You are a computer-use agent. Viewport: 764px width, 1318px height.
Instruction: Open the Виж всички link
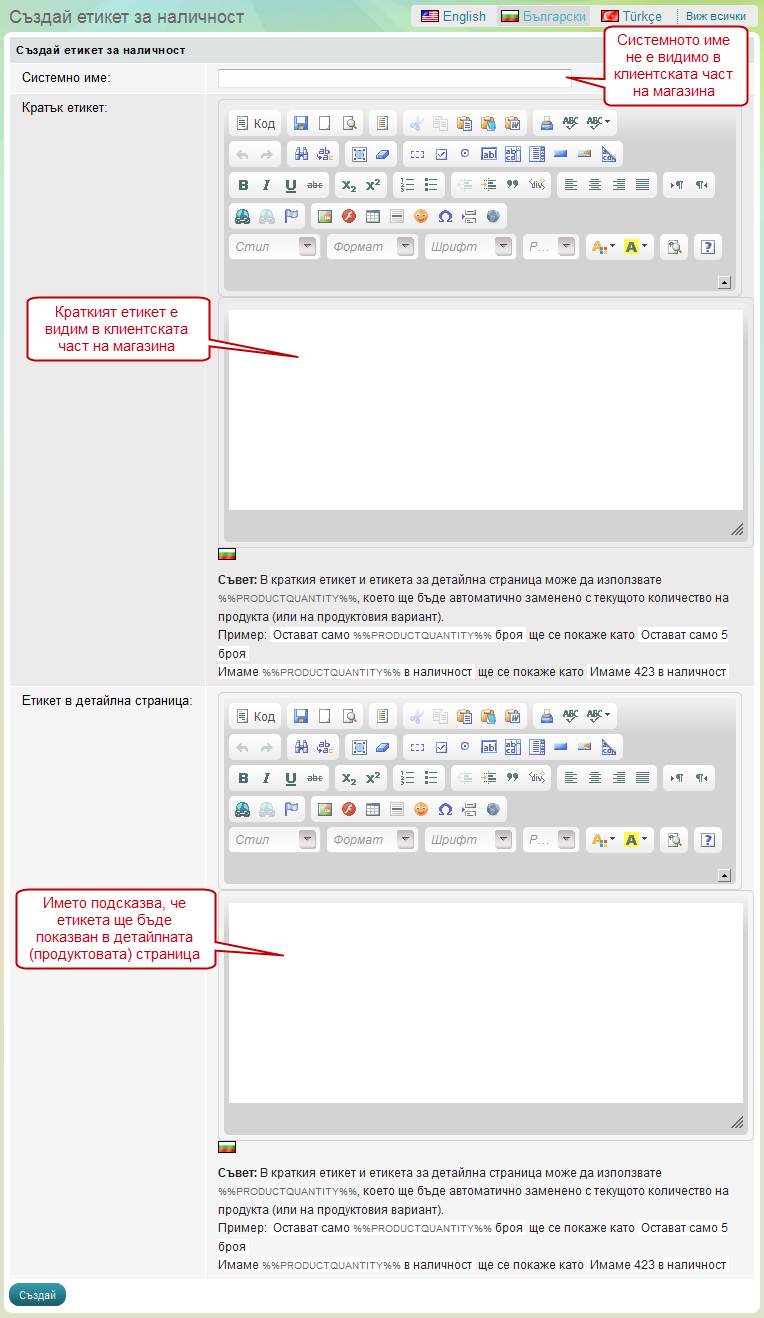[715, 17]
